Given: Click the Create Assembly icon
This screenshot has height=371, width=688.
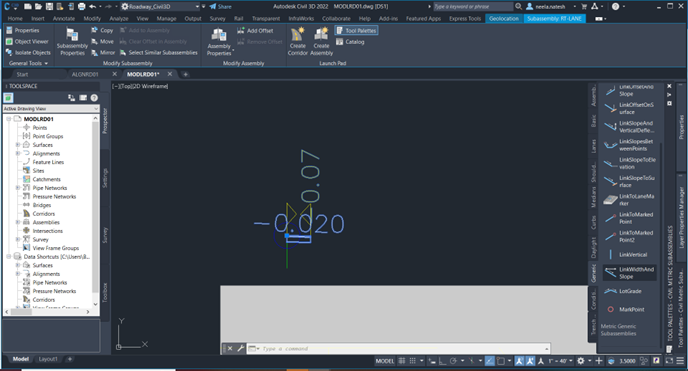Looking at the screenshot, I should pyautogui.click(x=321, y=41).
